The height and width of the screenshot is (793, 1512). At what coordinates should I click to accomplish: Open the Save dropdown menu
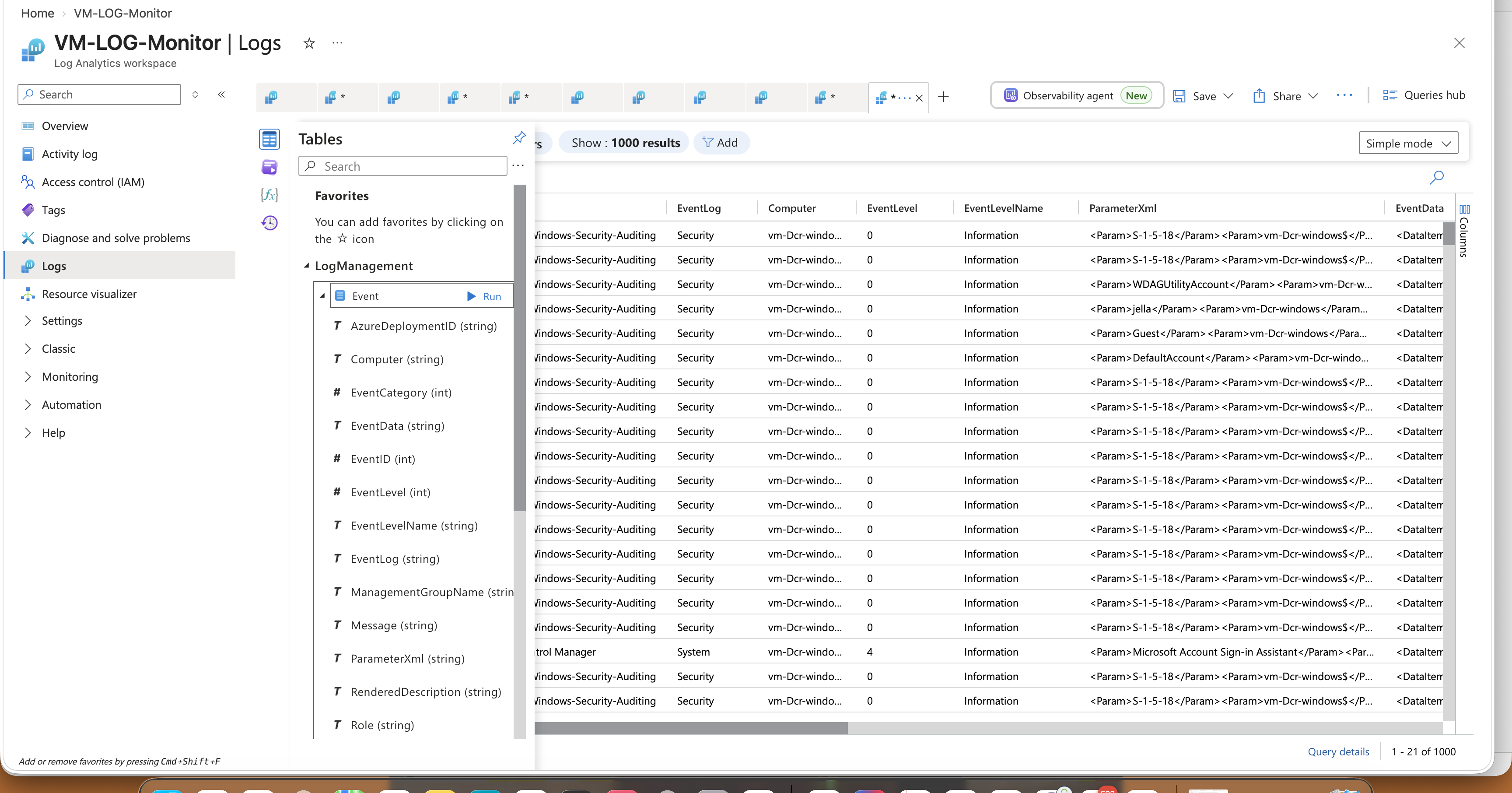click(1228, 96)
